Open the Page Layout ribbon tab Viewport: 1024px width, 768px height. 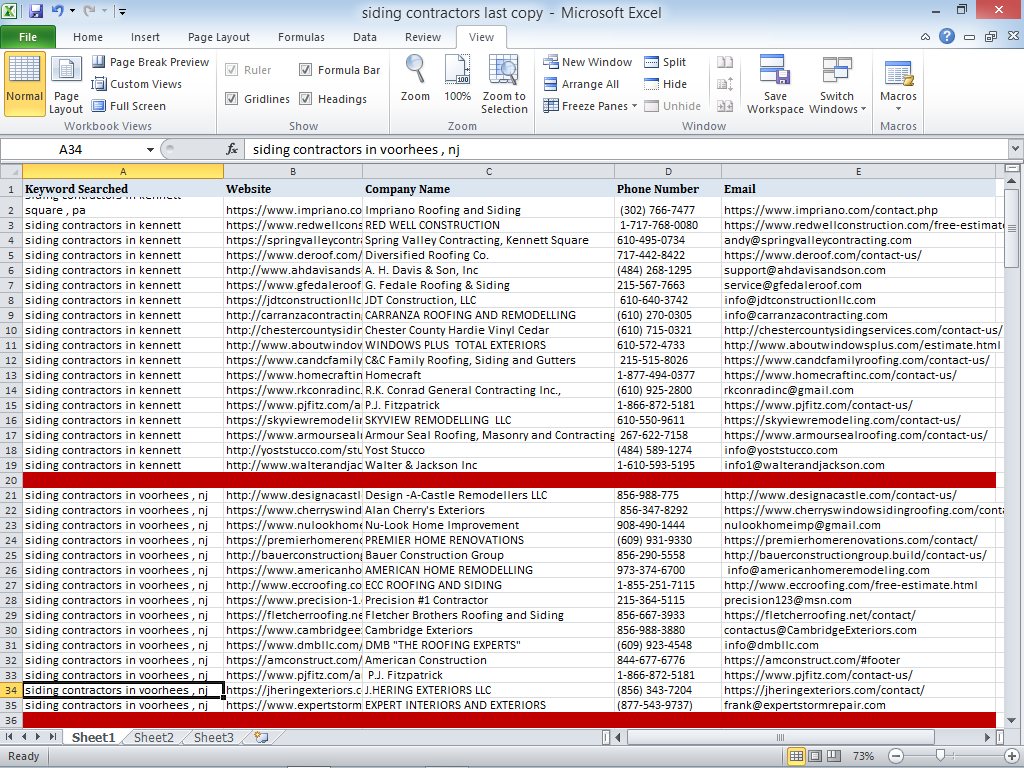[x=219, y=37]
